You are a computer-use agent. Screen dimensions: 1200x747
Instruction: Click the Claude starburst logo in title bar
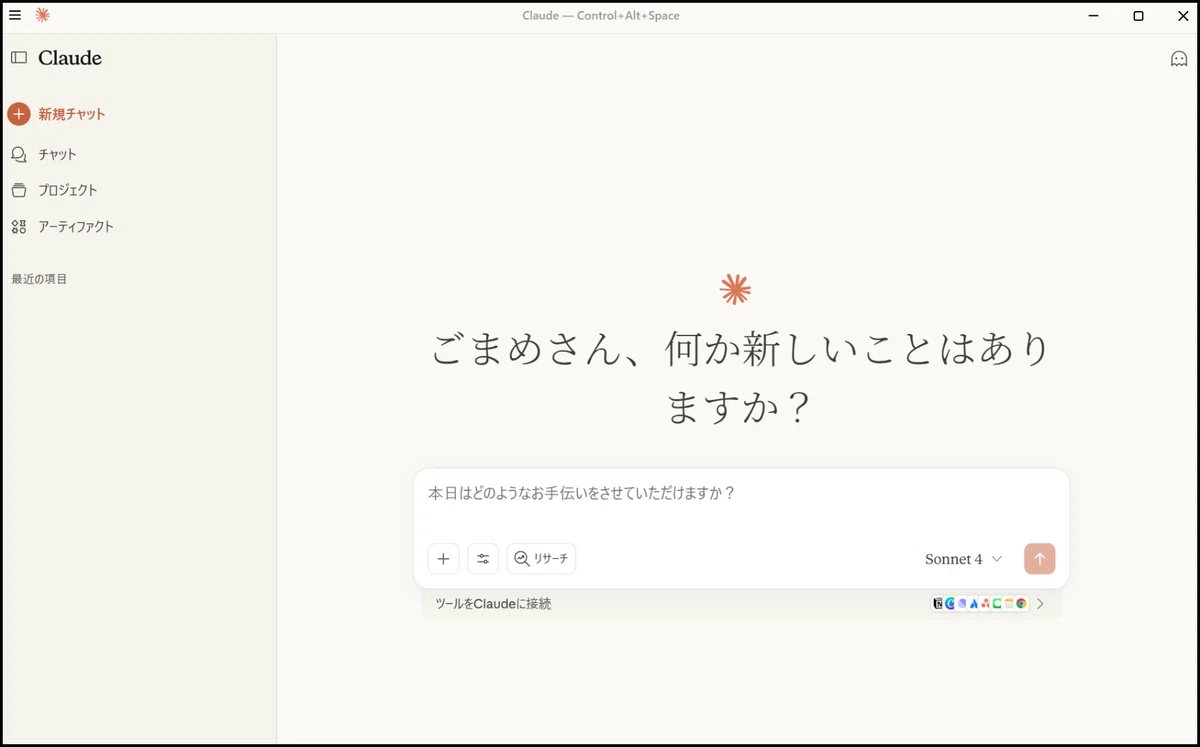tap(42, 15)
